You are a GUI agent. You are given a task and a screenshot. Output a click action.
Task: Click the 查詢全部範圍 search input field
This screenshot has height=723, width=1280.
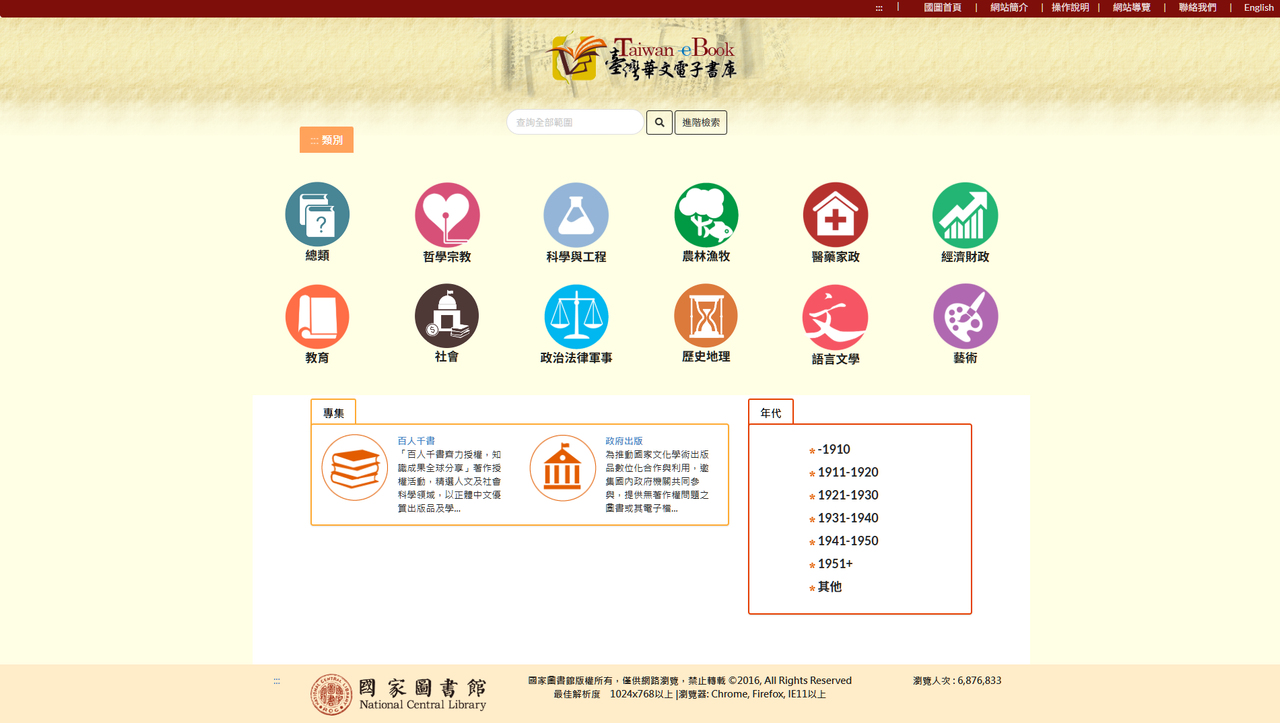pyautogui.click(x=575, y=122)
